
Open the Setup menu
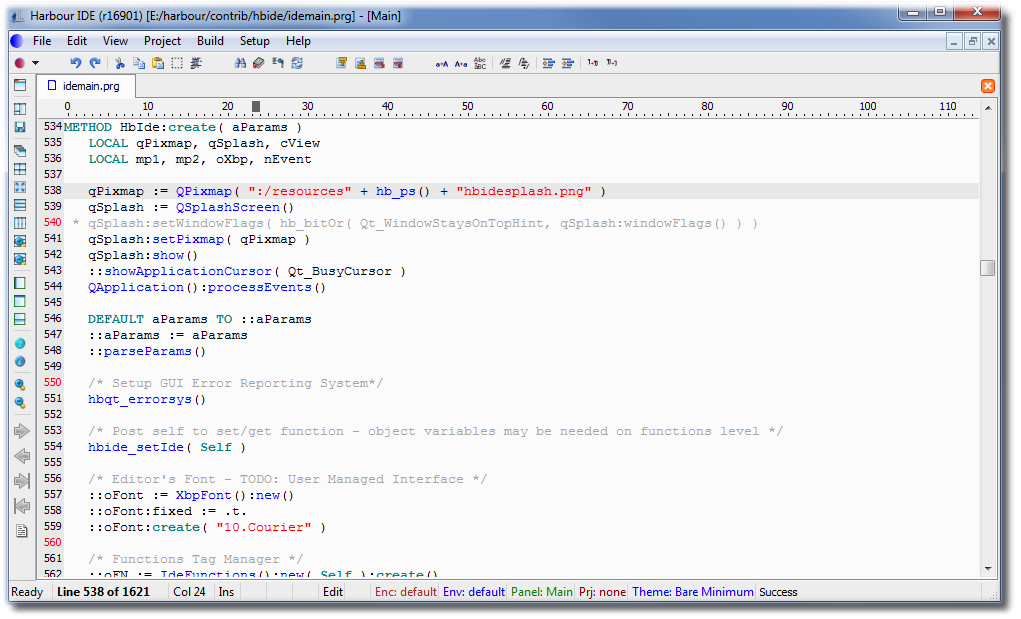click(x=254, y=41)
